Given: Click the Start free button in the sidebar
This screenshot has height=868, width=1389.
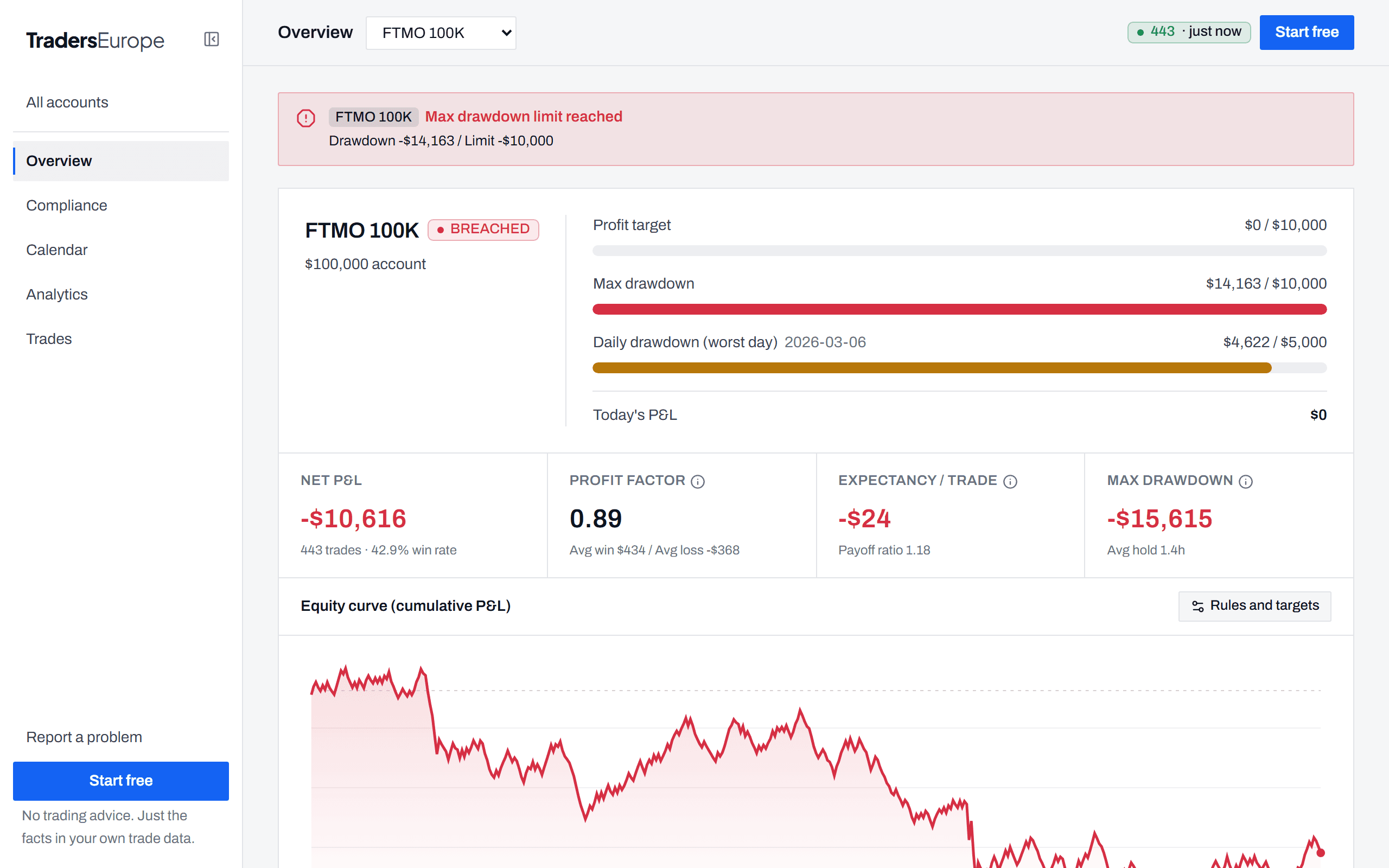Looking at the screenshot, I should point(120,781).
